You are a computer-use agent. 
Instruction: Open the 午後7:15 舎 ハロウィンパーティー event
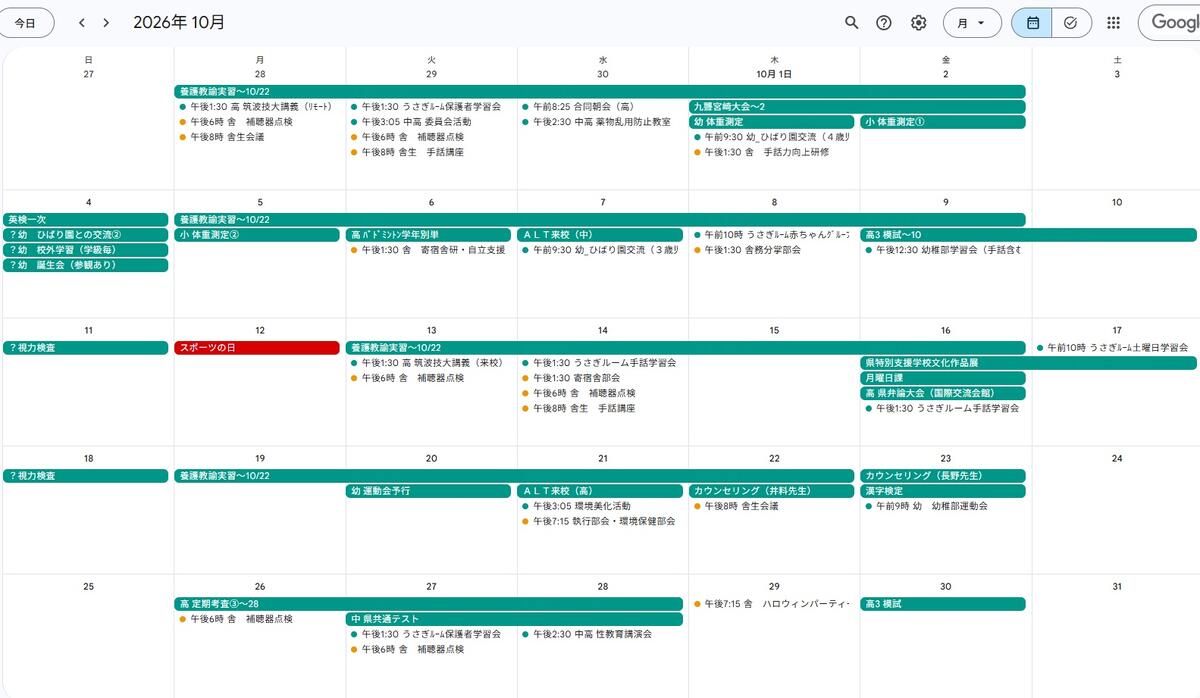[772, 604]
